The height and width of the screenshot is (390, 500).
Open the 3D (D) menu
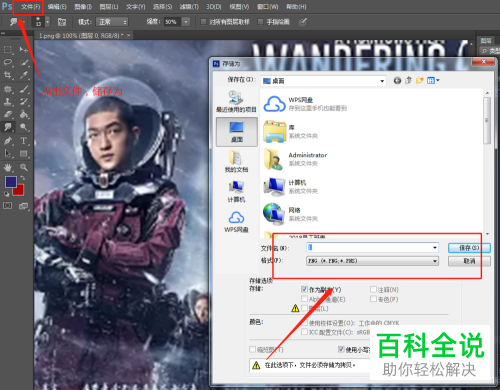(214, 7)
